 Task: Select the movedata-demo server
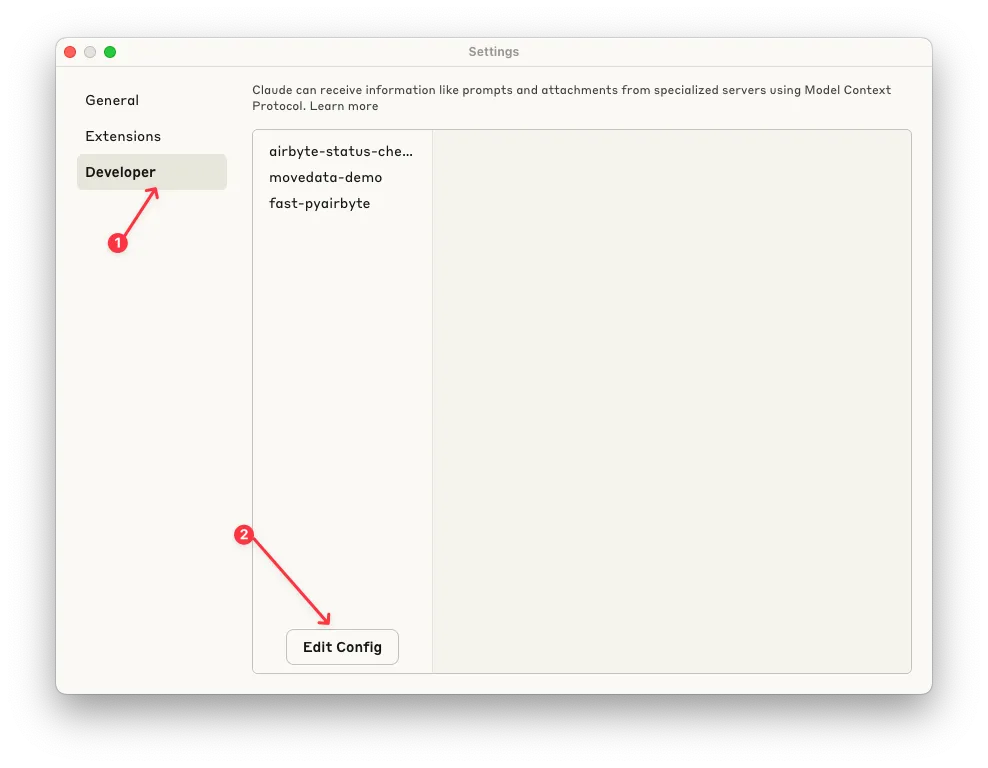326,177
